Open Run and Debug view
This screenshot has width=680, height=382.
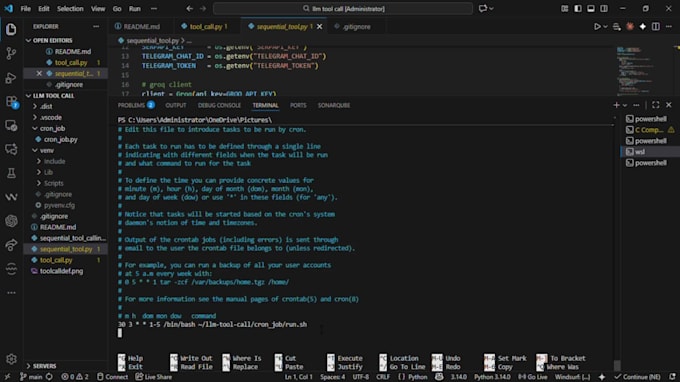pos(11,78)
